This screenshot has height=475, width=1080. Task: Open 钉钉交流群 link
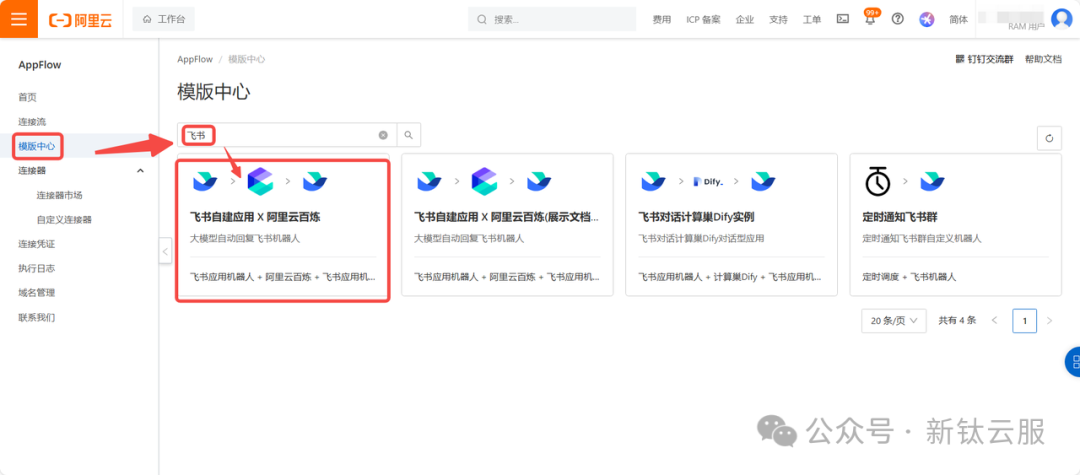click(984, 59)
